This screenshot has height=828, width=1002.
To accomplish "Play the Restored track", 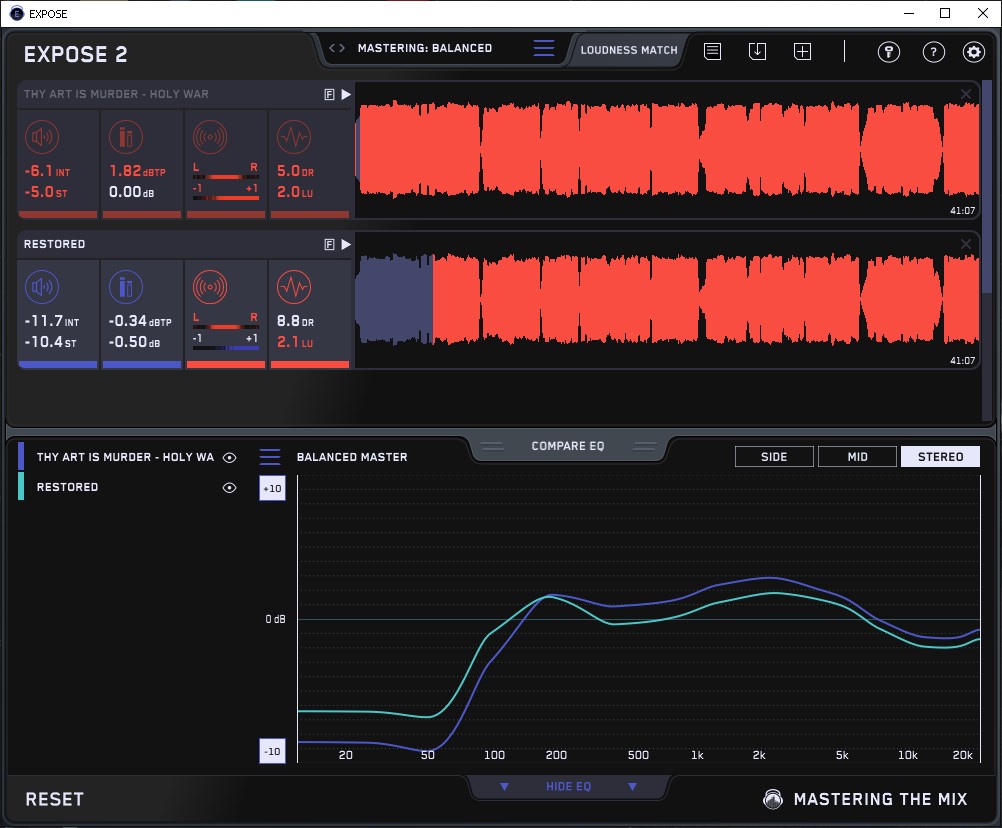I will 346,244.
